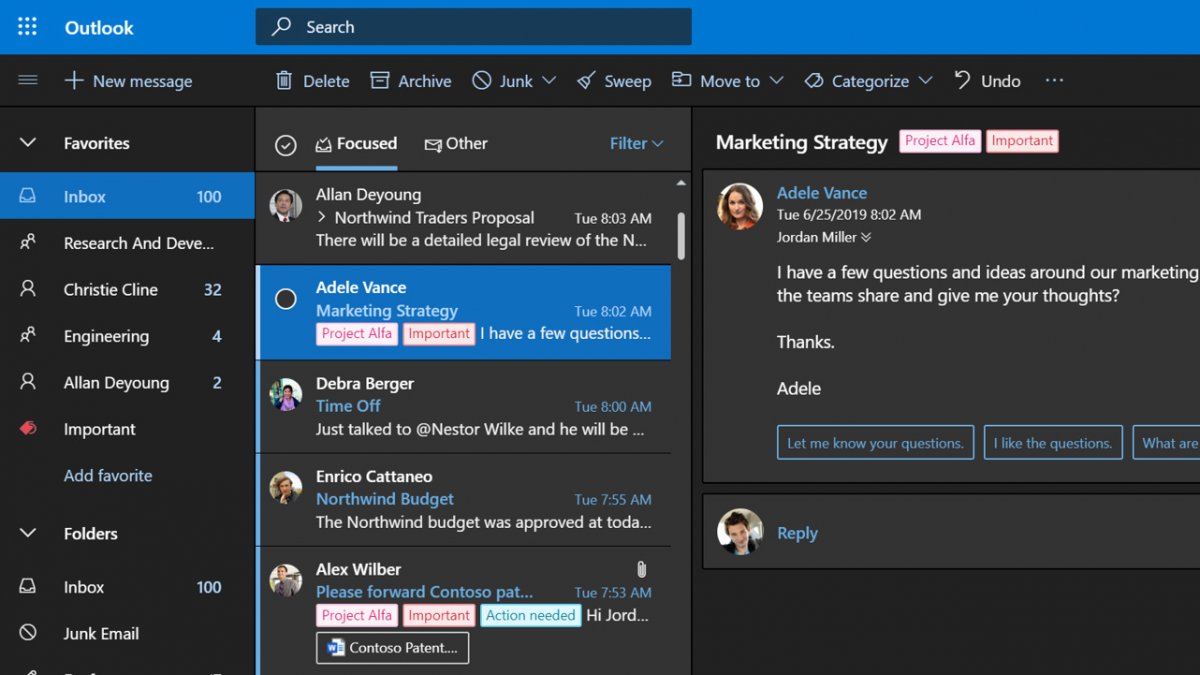1200x675 pixels.
Task: Expand recipients next to Jordan Miller
Action: [866, 237]
